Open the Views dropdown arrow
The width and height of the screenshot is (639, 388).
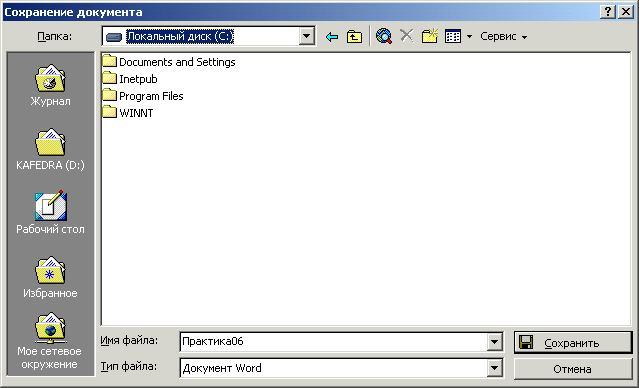click(469, 37)
